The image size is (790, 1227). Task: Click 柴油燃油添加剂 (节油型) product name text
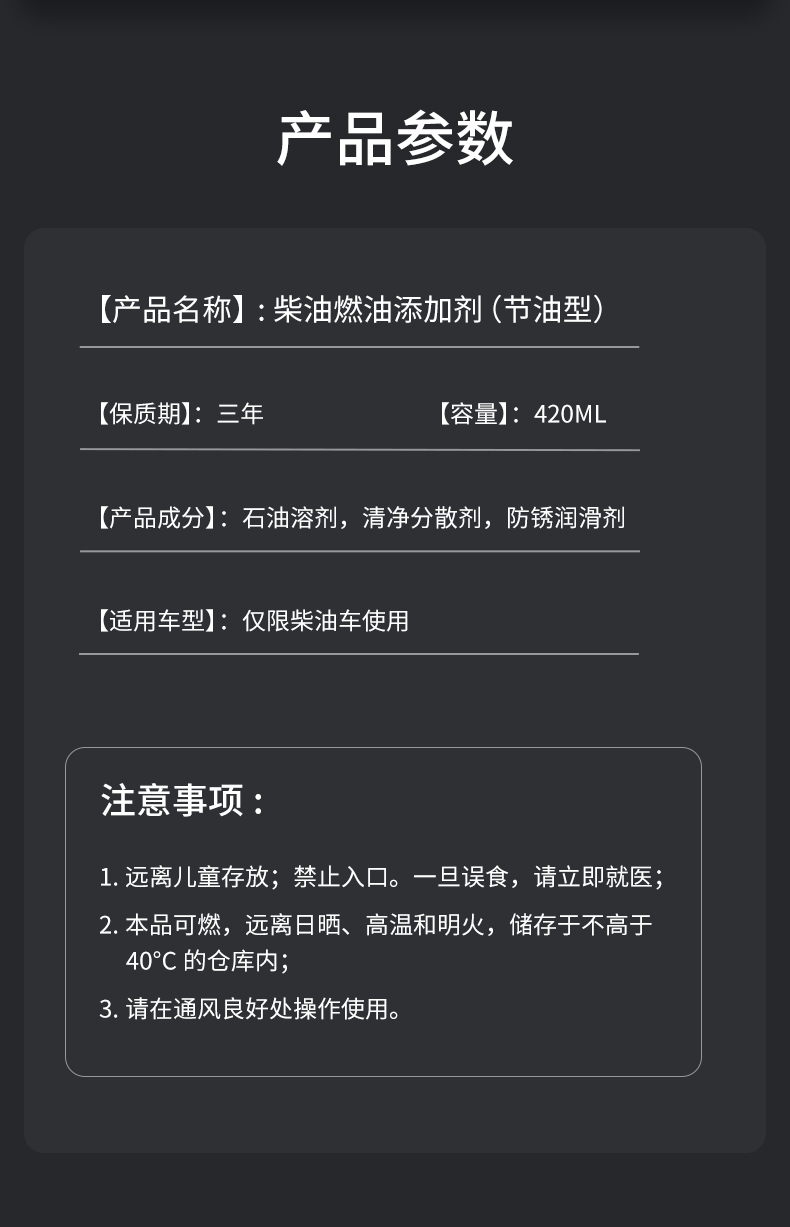coord(439,310)
